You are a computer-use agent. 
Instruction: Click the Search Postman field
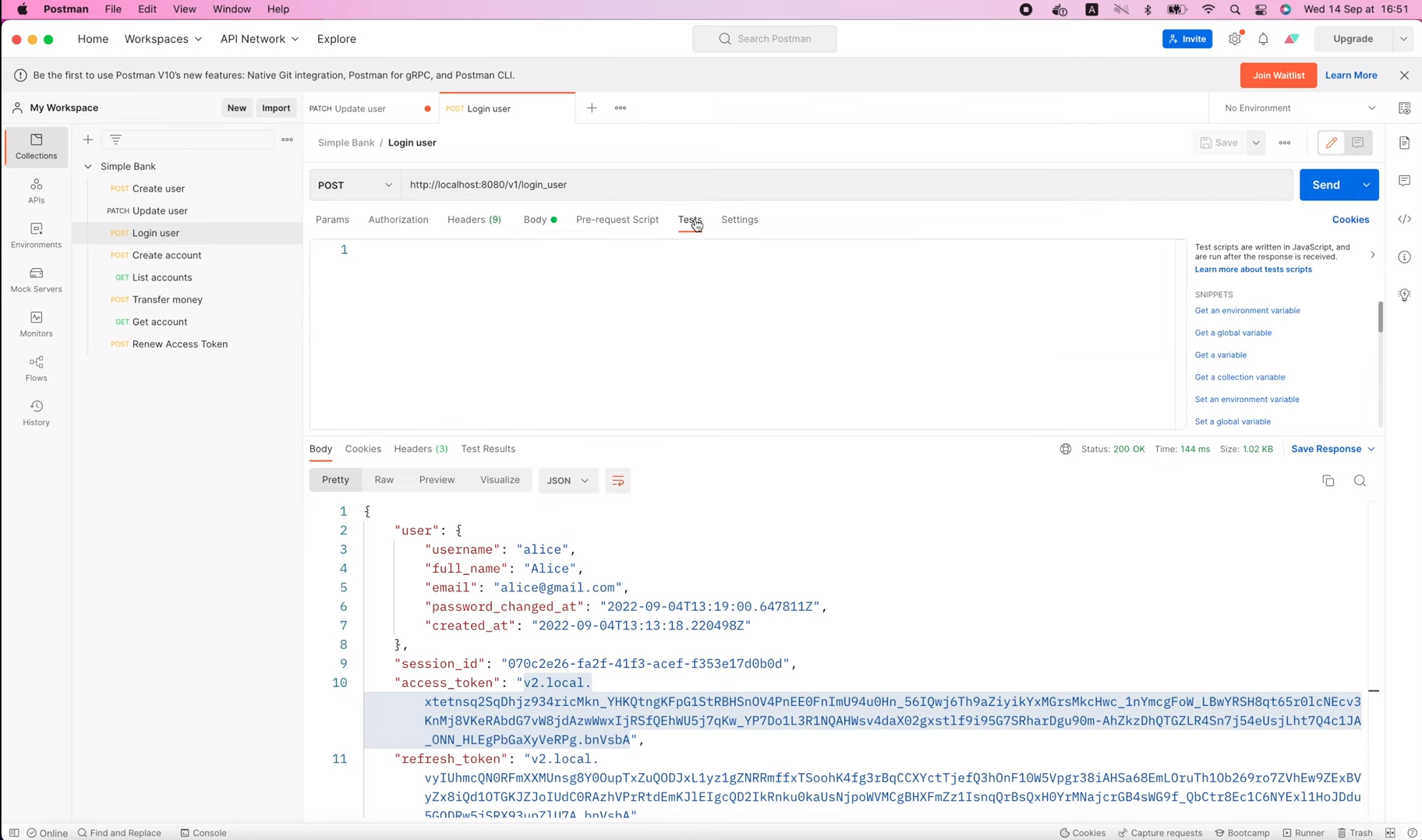(x=764, y=39)
